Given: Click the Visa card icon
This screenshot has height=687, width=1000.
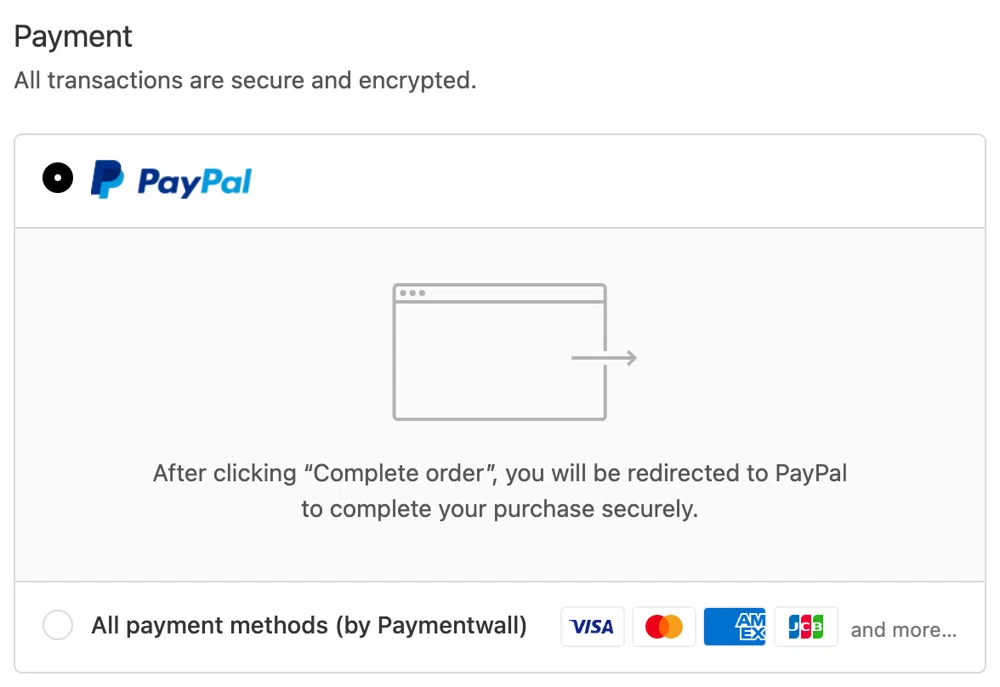Looking at the screenshot, I should (x=592, y=626).
